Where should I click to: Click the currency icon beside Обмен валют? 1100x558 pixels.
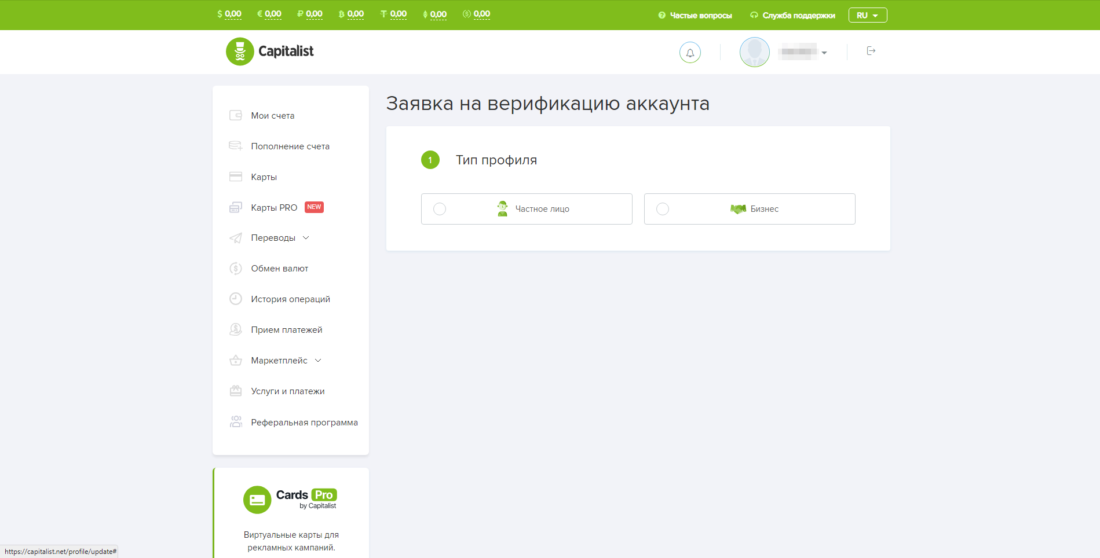tap(236, 268)
